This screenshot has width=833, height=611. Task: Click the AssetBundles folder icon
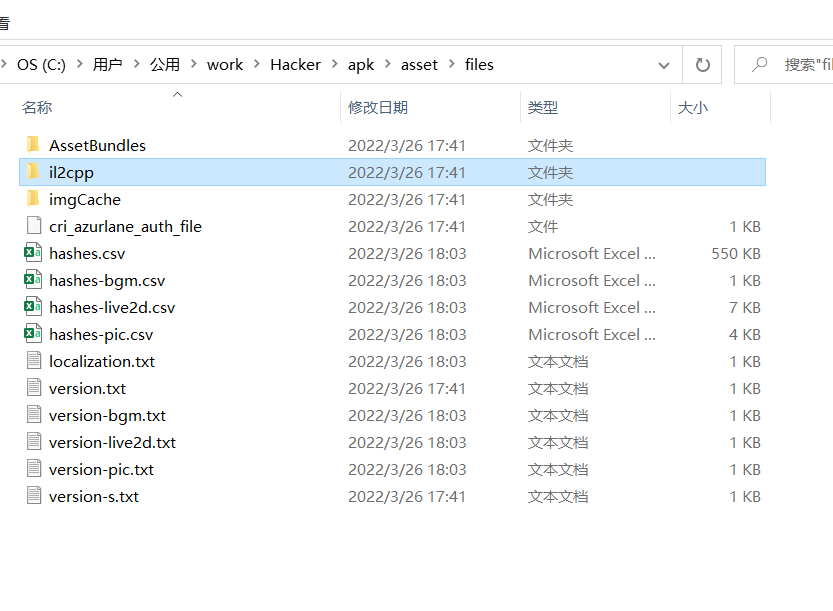pyautogui.click(x=33, y=145)
